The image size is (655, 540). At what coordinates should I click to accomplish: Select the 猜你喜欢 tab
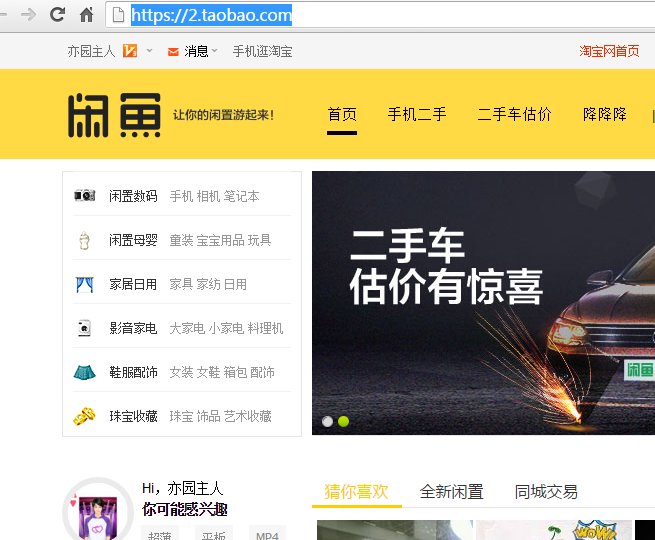356,492
